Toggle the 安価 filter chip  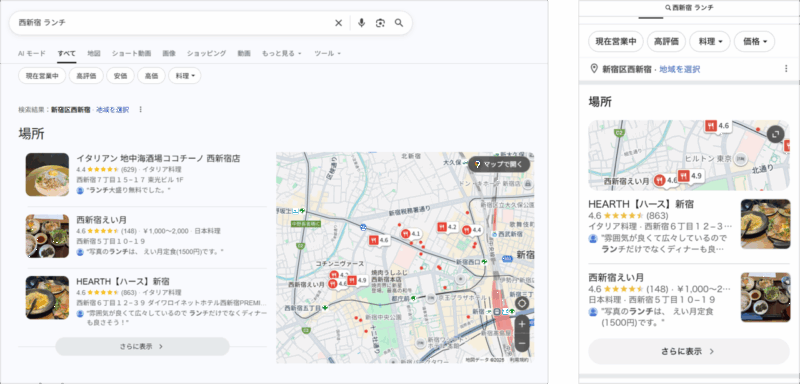point(120,76)
